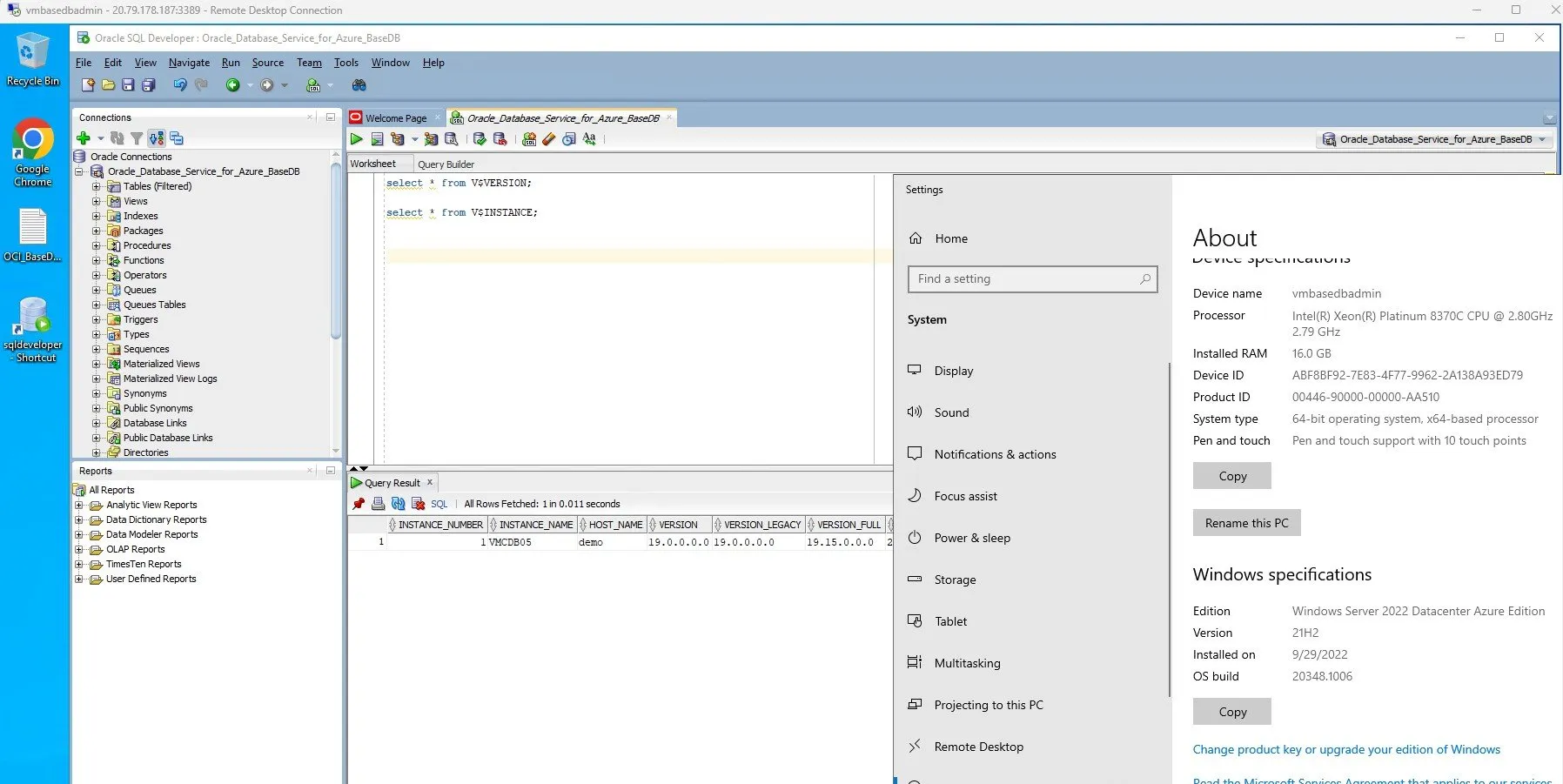The height and width of the screenshot is (784, 1563).
Task: Click the green Back navigation icon
Action: click(x=232, y=85)
